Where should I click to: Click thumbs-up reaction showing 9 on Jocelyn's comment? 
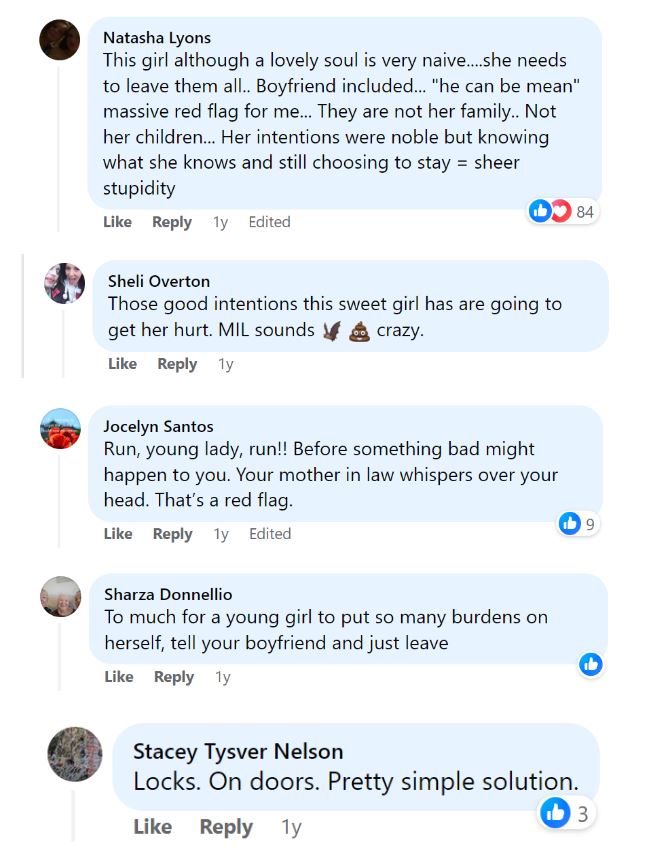pos(578,523)
